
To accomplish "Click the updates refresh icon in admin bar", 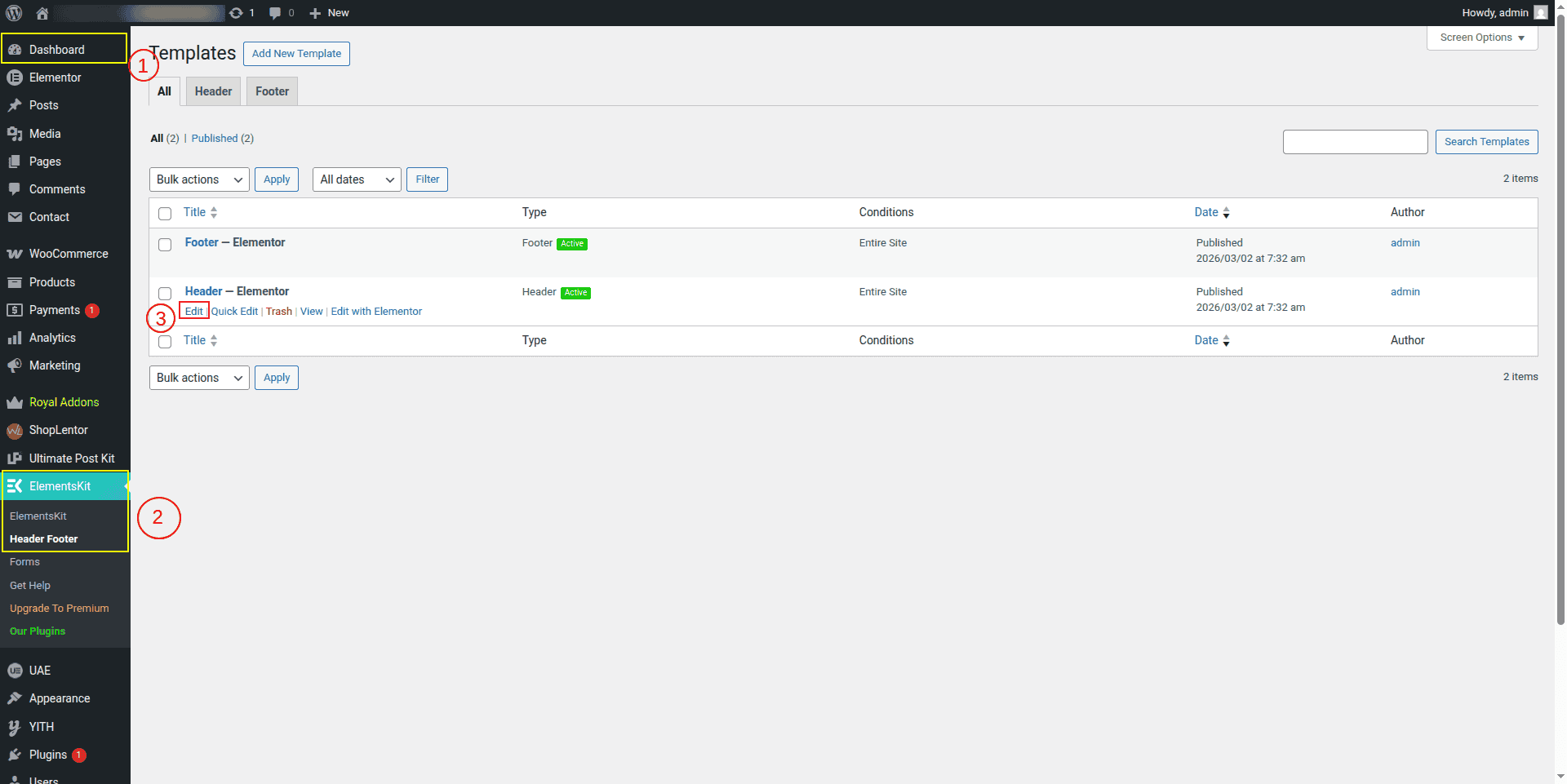I will tap(236, 13).
